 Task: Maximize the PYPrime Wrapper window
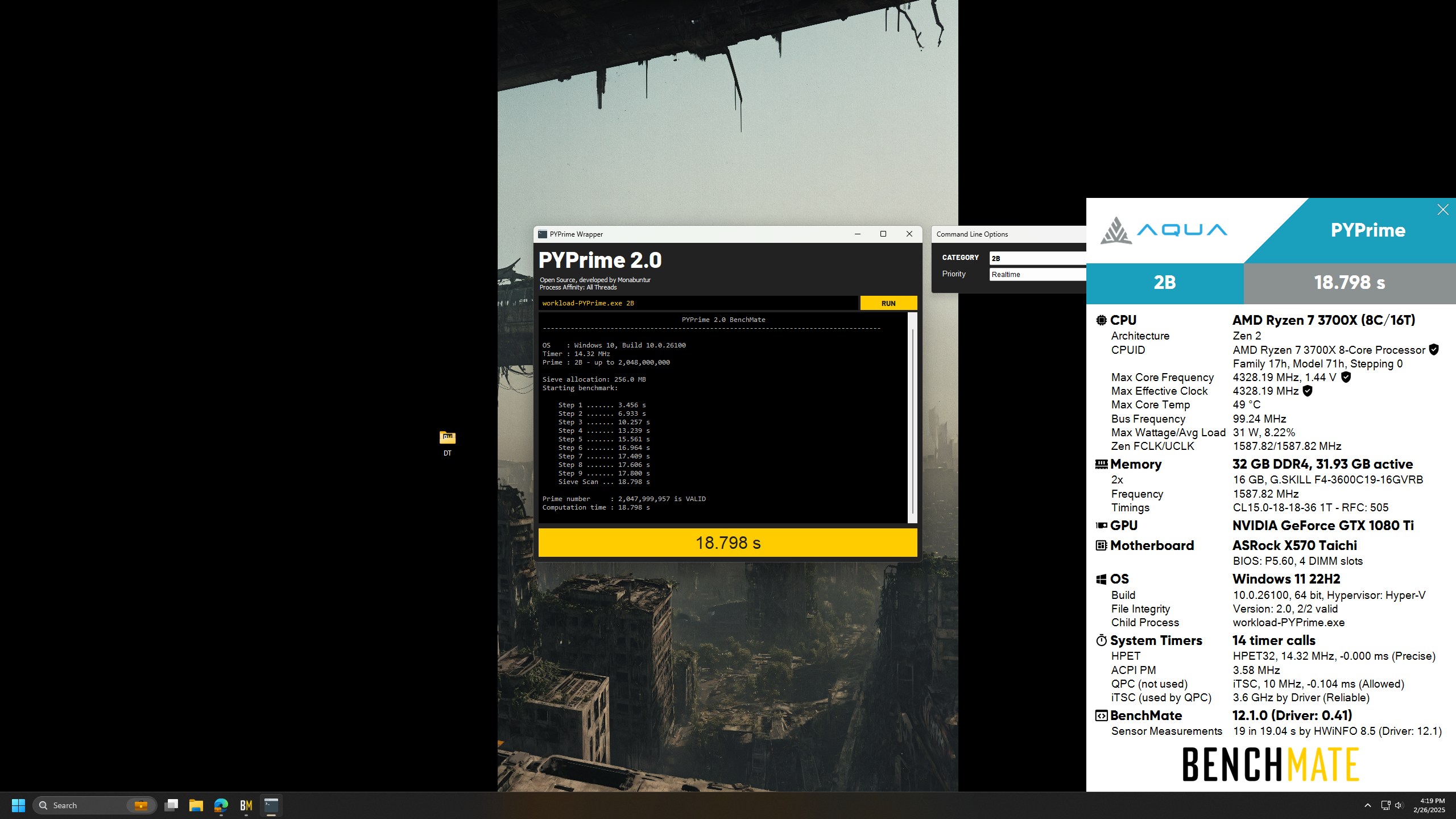883,234
